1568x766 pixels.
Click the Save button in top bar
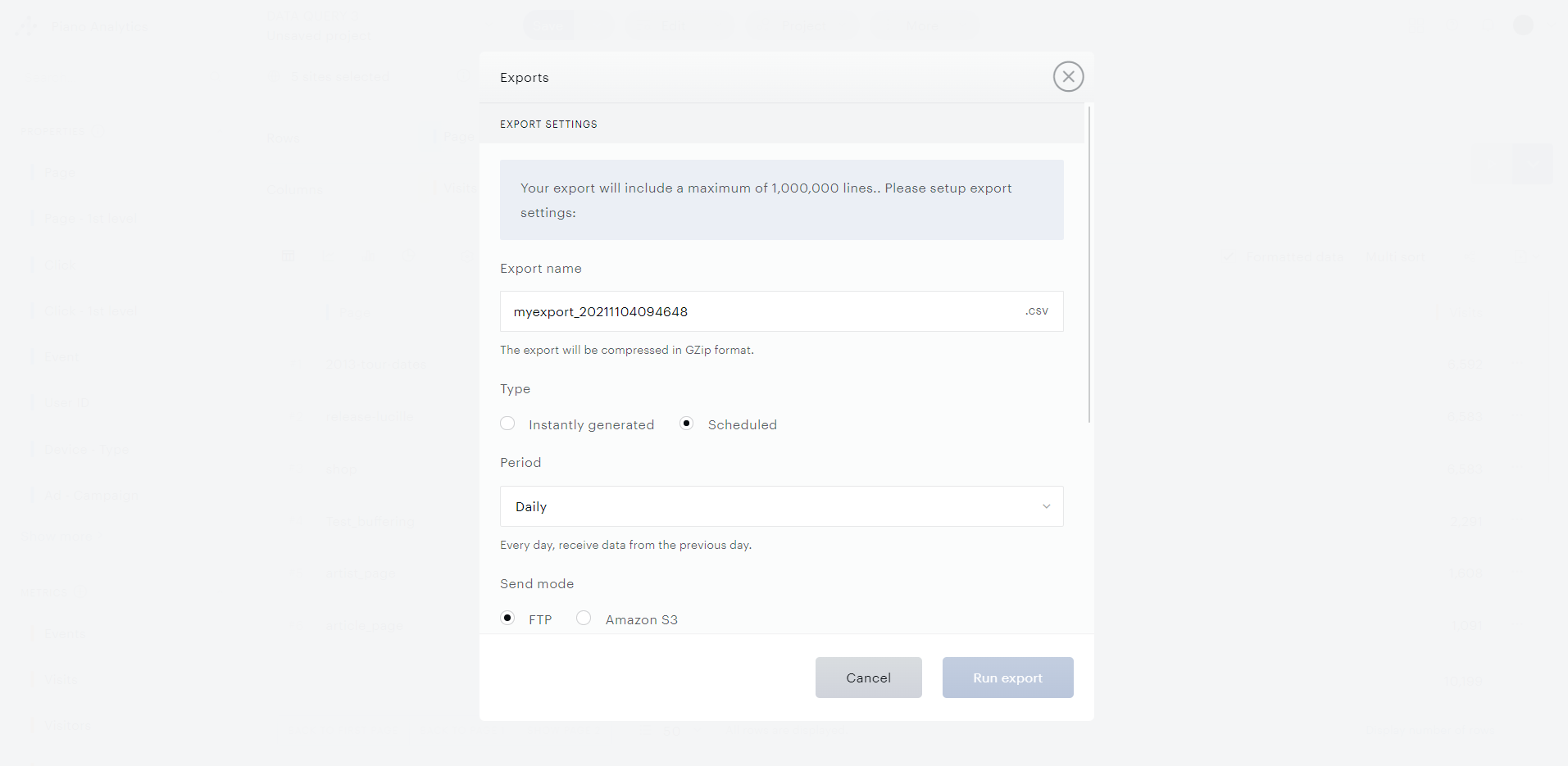click(548, 27)
